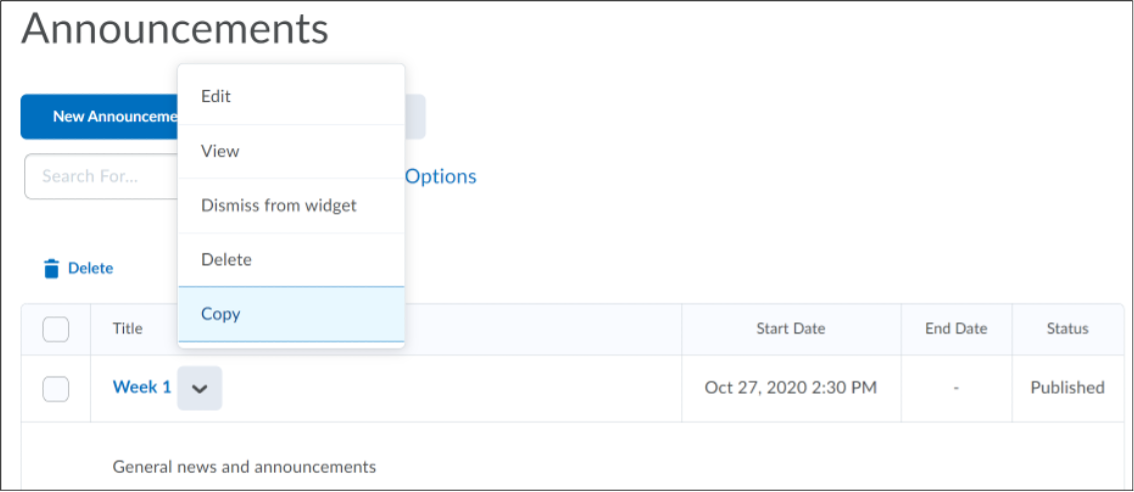The height and width of the screenshot is (492, 1134).
Task: Click the End Date column header
Action: [955, 329]
